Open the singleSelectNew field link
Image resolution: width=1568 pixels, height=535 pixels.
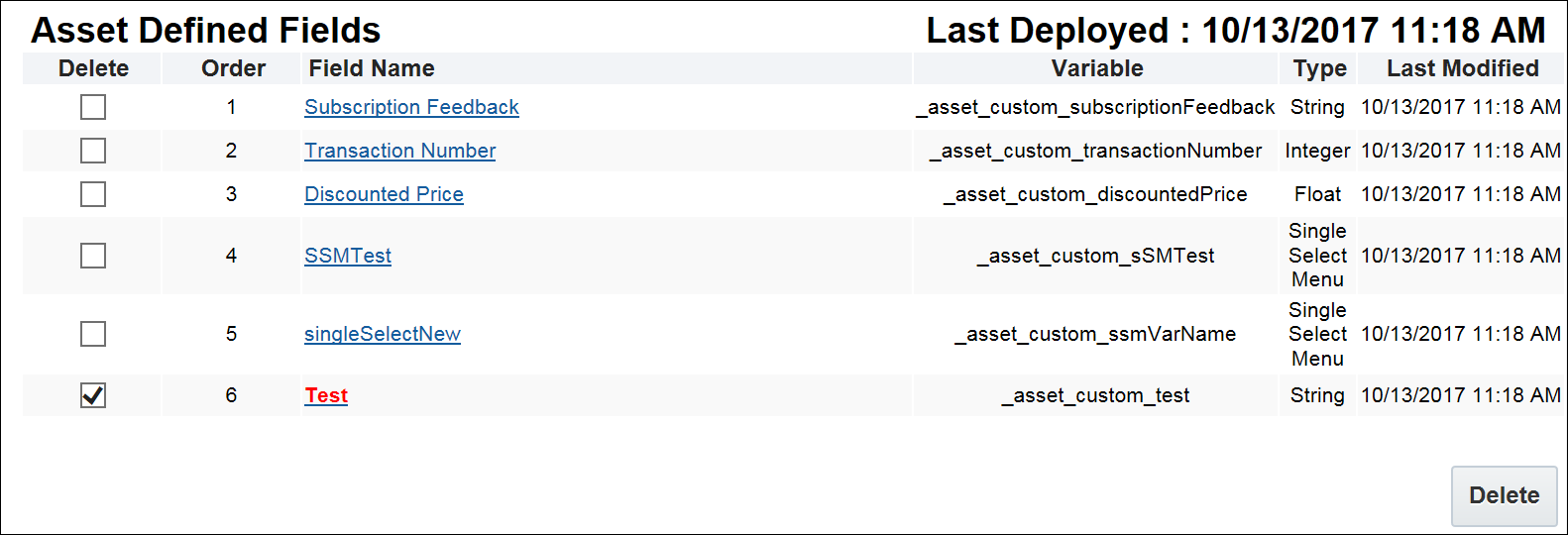[x=383, y=334]
